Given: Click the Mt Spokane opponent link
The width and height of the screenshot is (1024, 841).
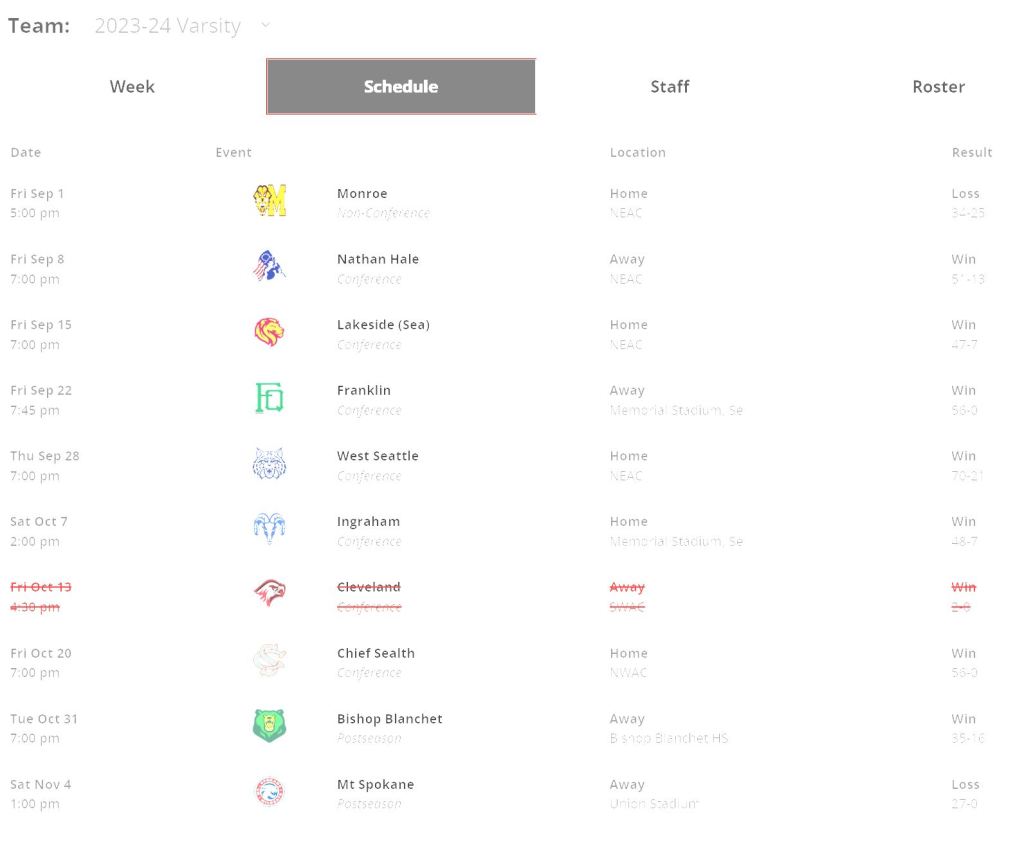Looking at the screenshot, I should [x=375, y=785].
